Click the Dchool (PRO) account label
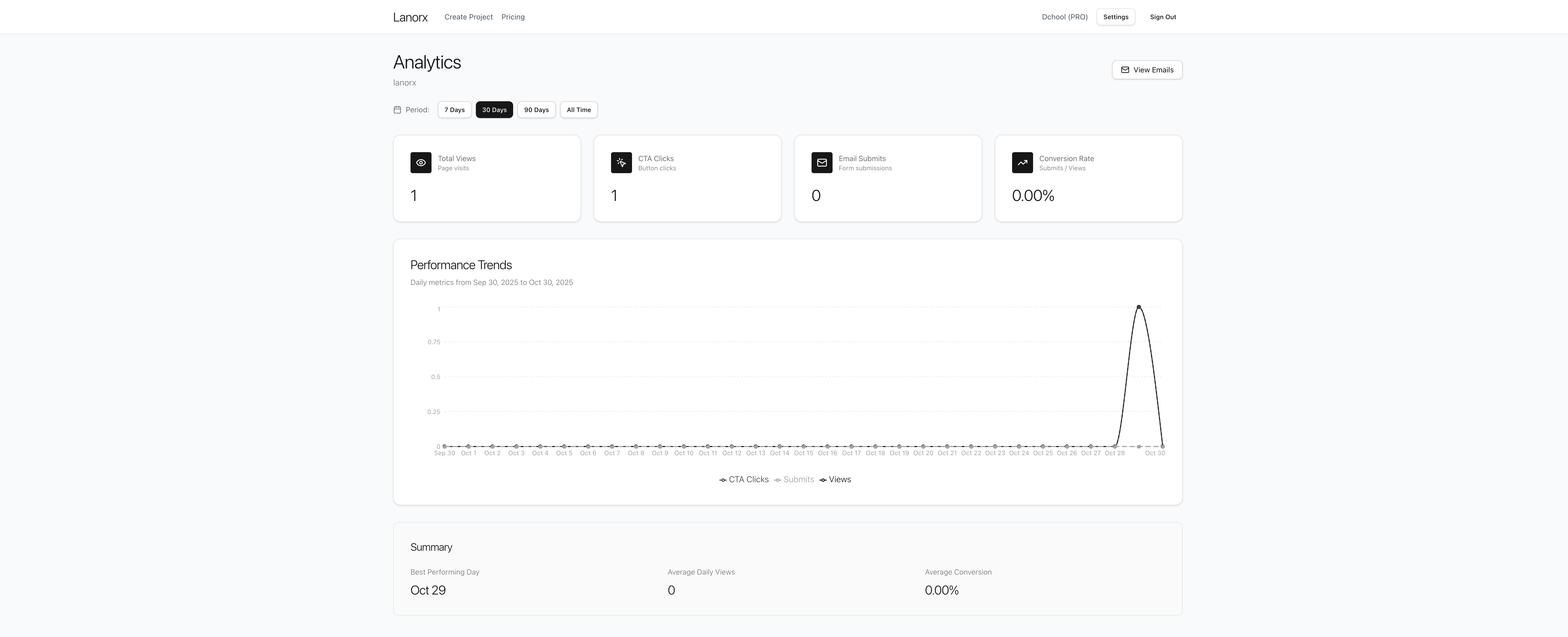This screenshot has height=637, width=1568. (x=1064, y=17)
